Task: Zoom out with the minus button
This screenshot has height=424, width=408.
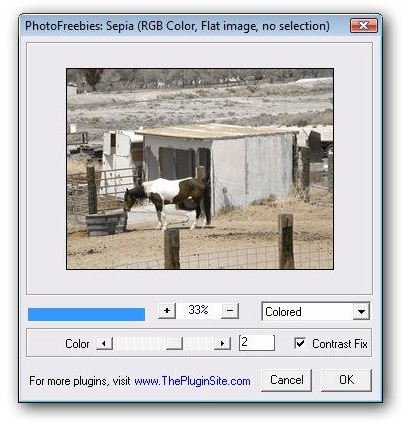Action: [230, 311]
